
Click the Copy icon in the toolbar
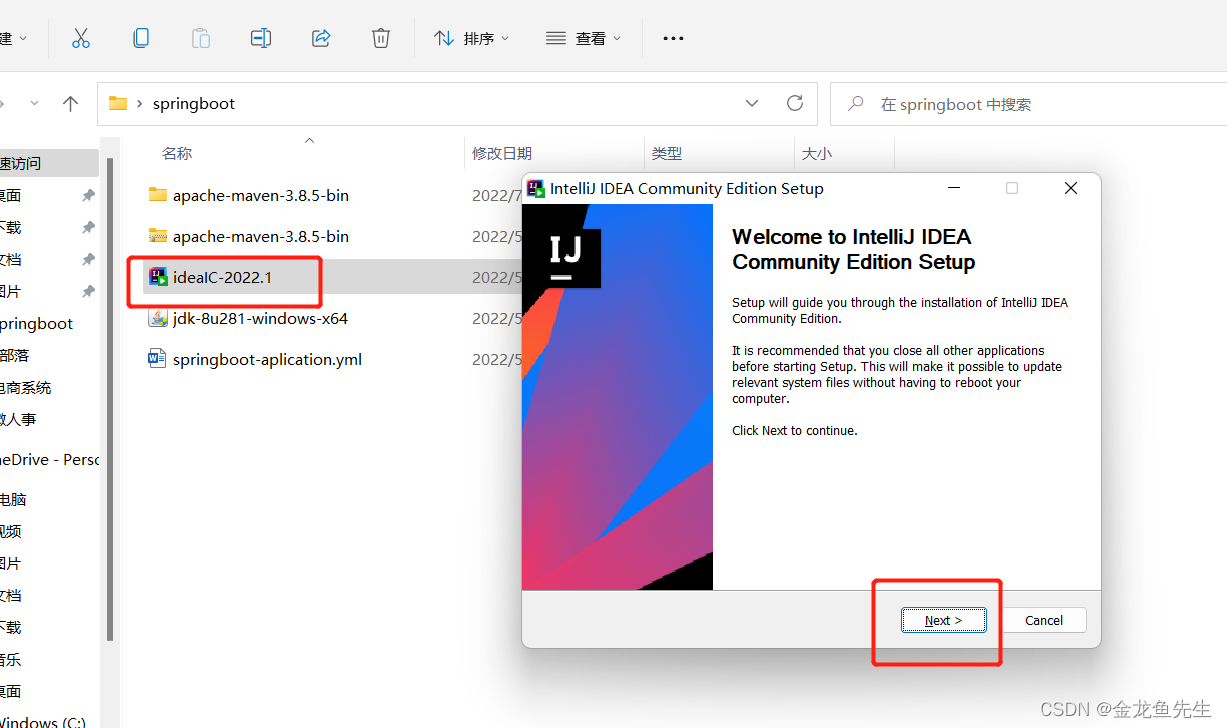tap(141, 37)
